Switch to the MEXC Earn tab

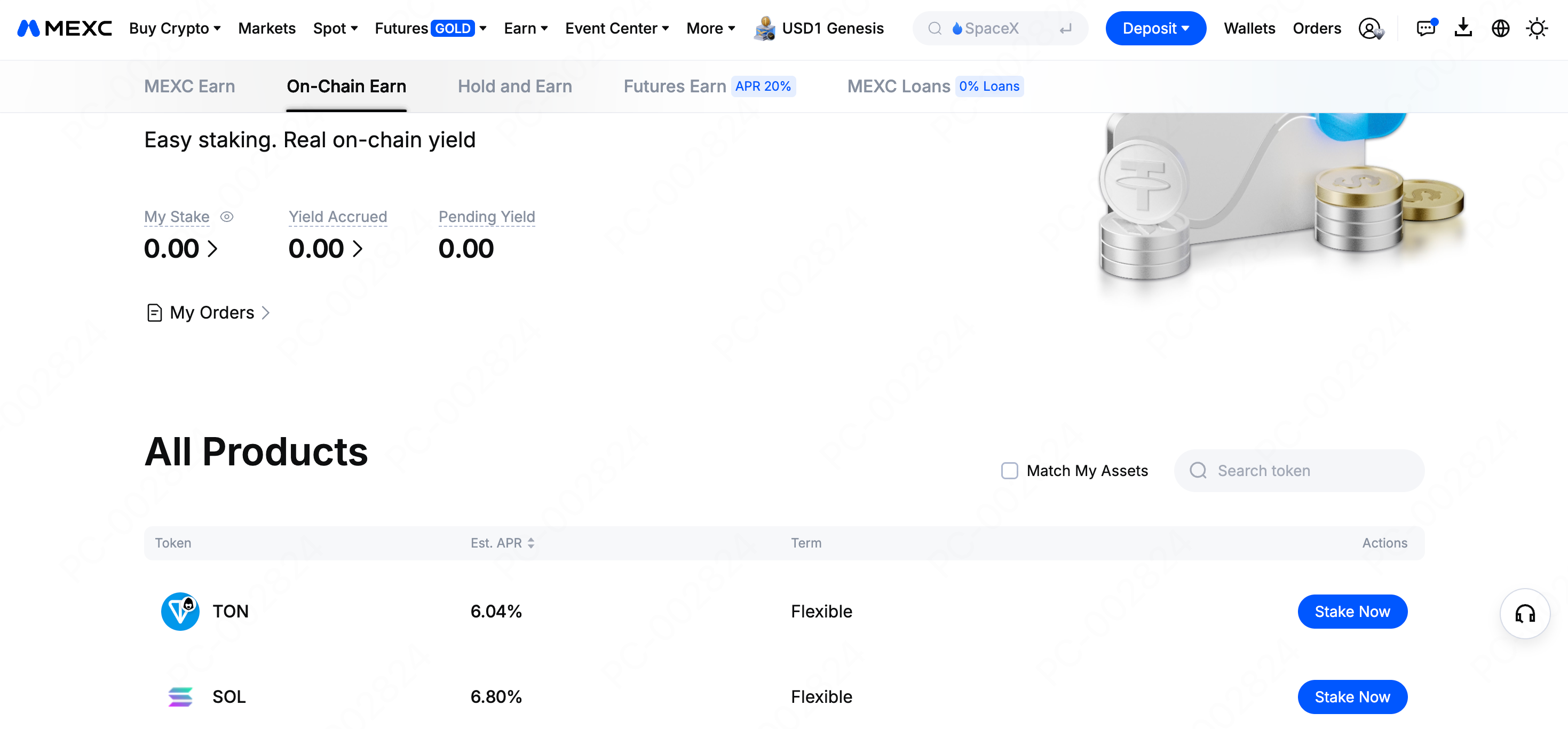(x=189, y=86)
